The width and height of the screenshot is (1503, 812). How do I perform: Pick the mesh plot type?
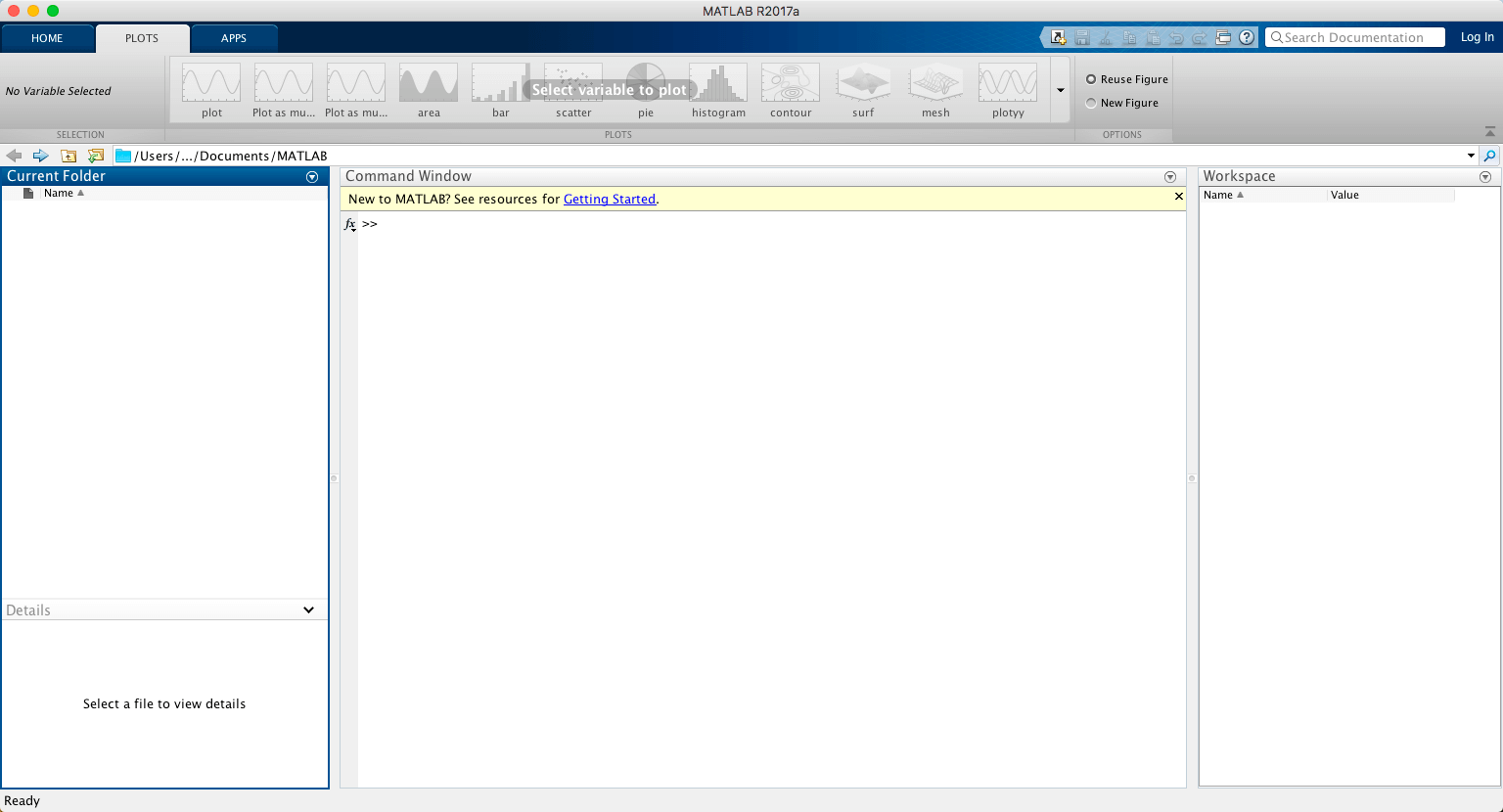click(935, 91)
